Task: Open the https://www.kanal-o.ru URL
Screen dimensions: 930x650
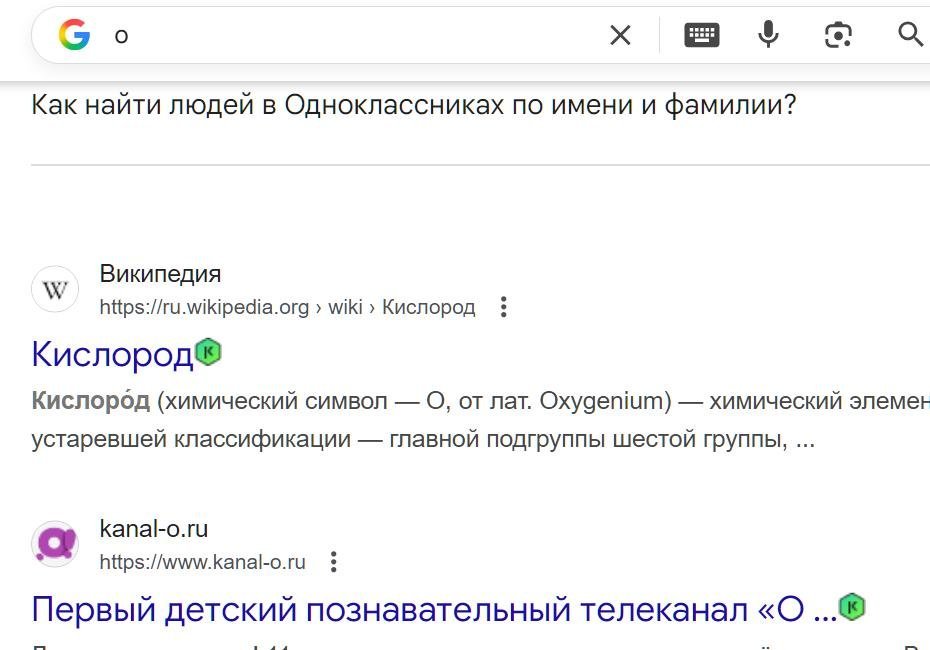Action: click(202, 562)
